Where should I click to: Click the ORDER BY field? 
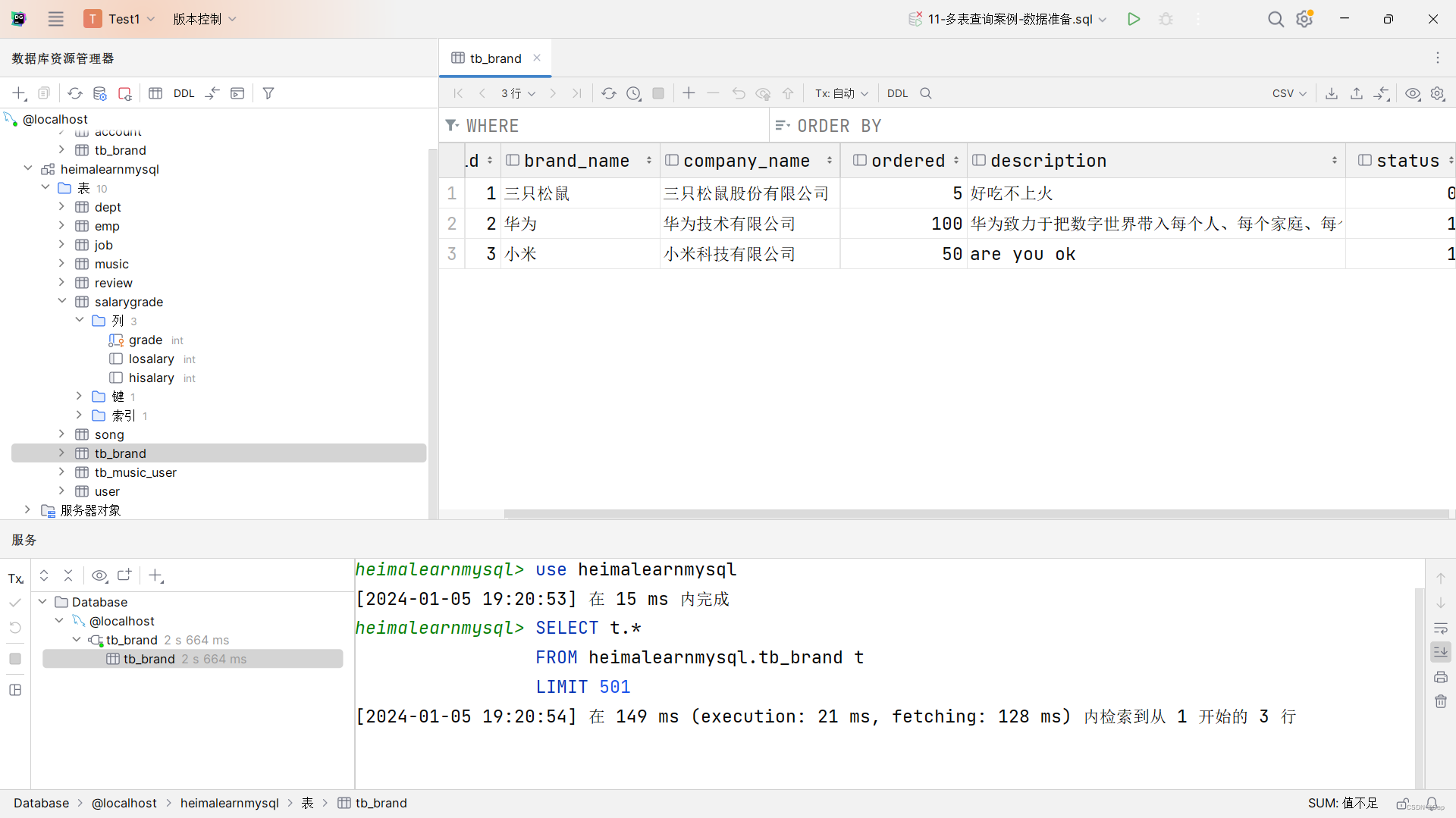(1111, 126)
